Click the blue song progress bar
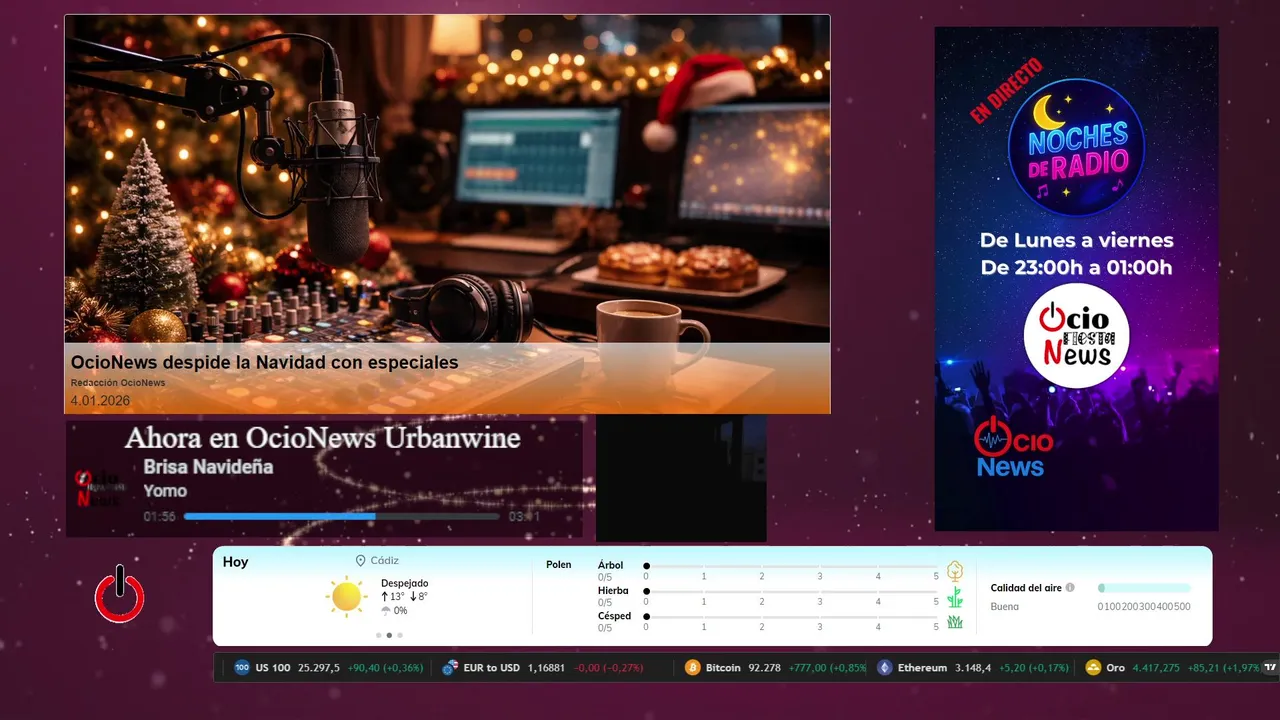This screenshot has width=1280, height=720. click(x=342, y=517)
